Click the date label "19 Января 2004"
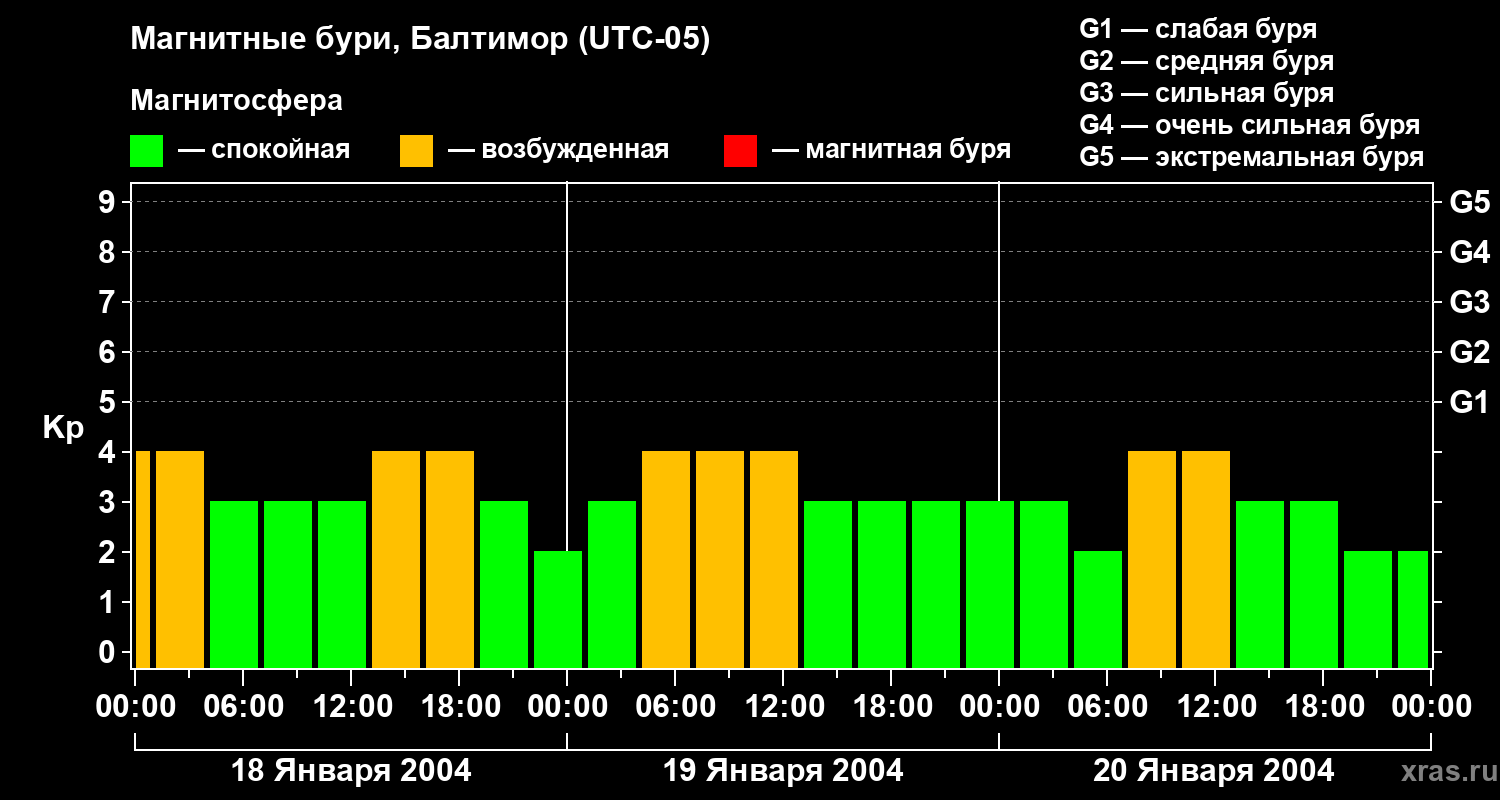The image size is (1500, 800). click(783, 771)
